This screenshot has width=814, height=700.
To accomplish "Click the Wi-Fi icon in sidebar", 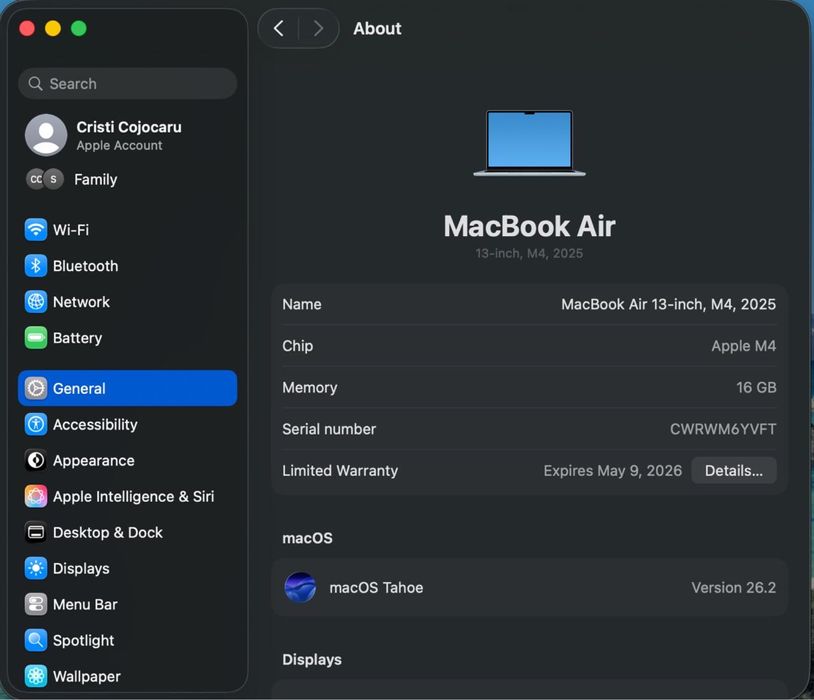I will [x=36, y=230].
